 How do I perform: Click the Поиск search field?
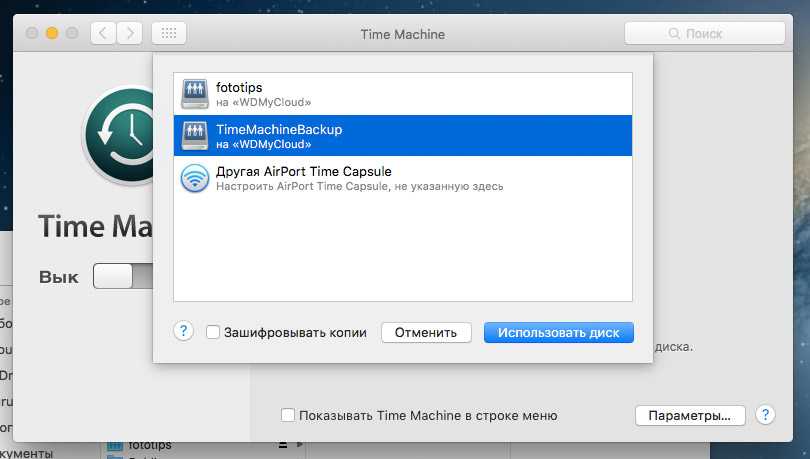coord(703,33)
